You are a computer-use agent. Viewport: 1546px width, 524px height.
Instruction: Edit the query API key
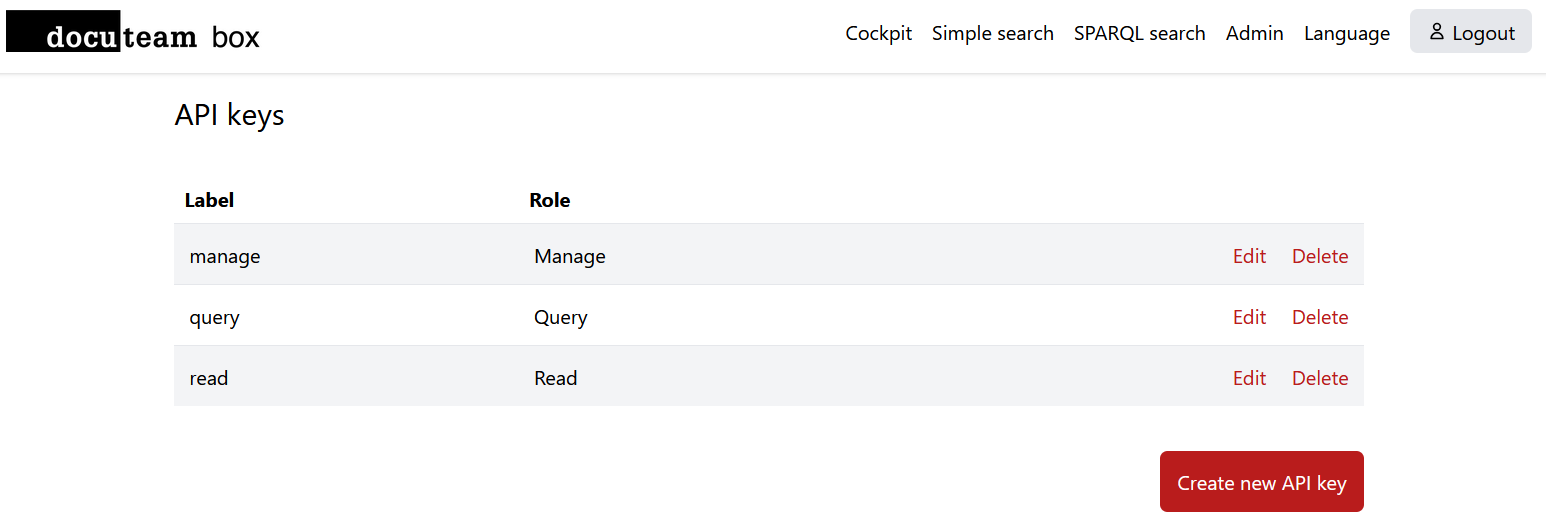pyautogui.click(x=1249, y=317)
